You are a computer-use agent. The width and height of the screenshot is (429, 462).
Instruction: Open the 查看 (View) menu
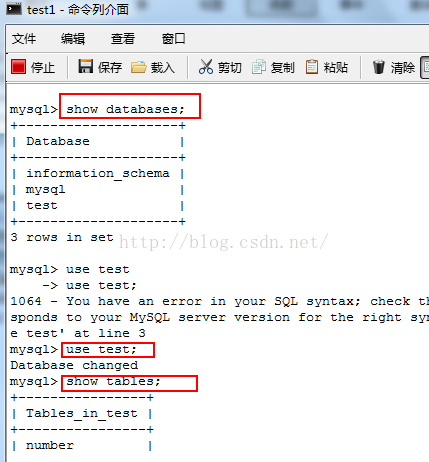point(123,39)
